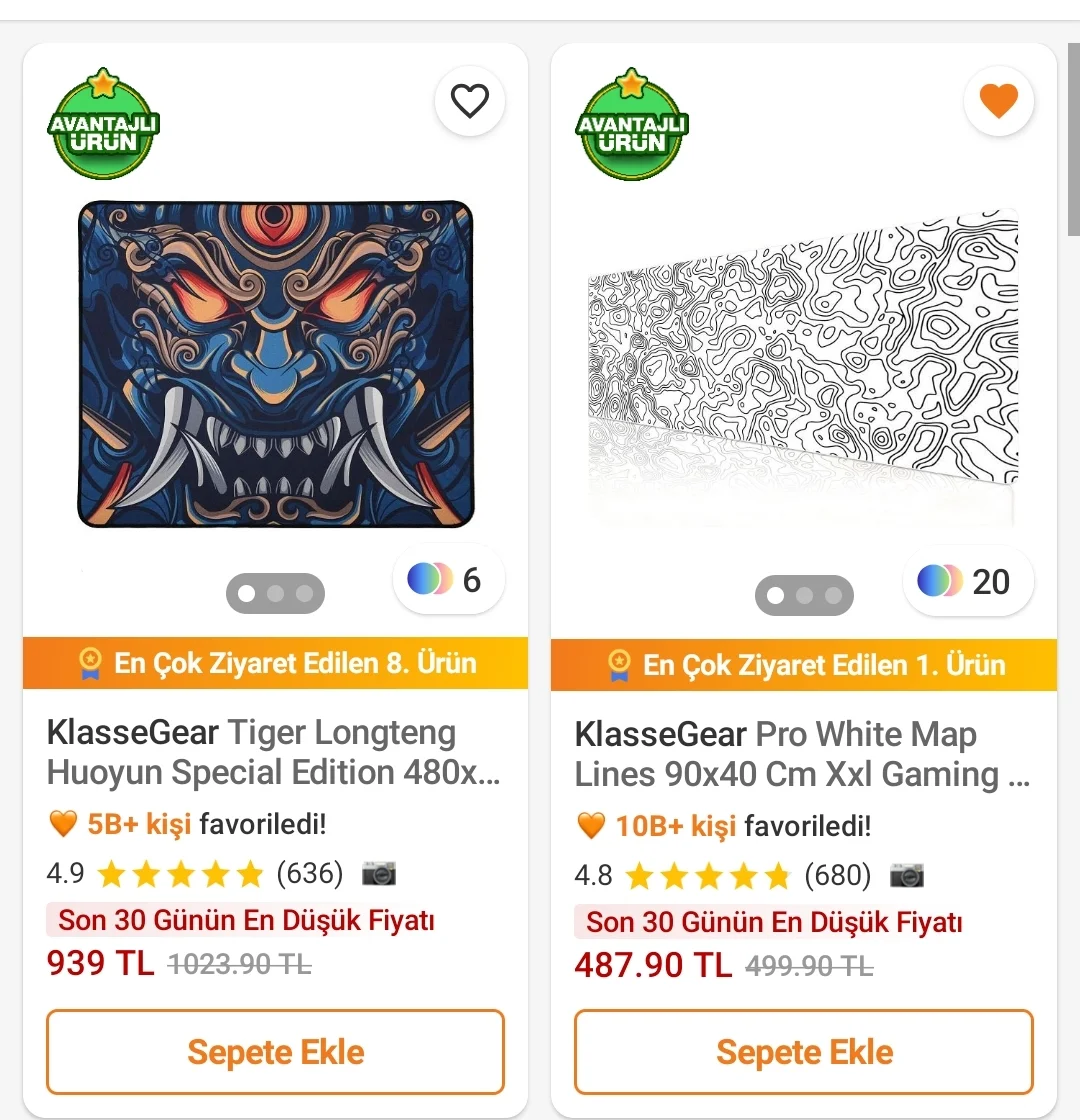Open the White Map Lines mousepad image
Screen dimensions: 1080x1120
click(x=803, y=365)
